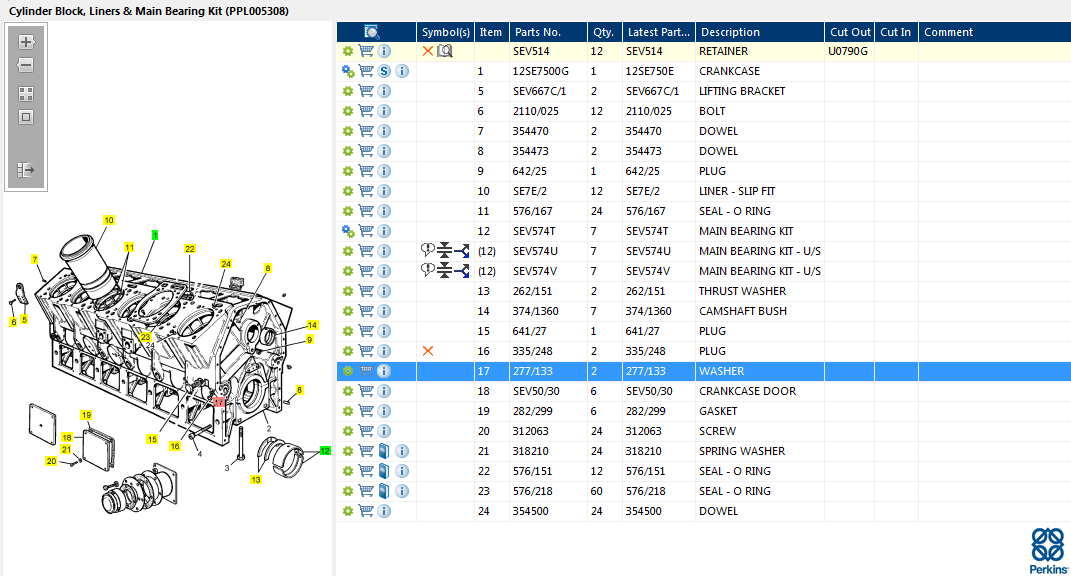This screenshot has width=1071, height=576.
Task: Click the branch arrow symbol in the SEV574V row
Action: pos(462,271)
